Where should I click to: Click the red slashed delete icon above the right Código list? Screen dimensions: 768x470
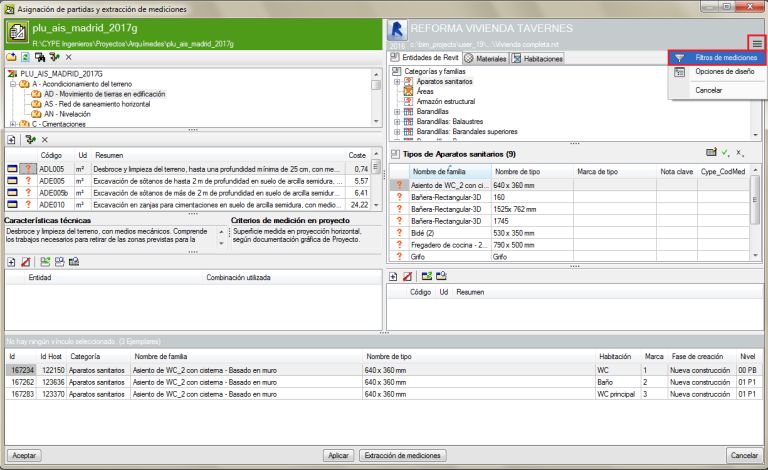tap(407, 277)
